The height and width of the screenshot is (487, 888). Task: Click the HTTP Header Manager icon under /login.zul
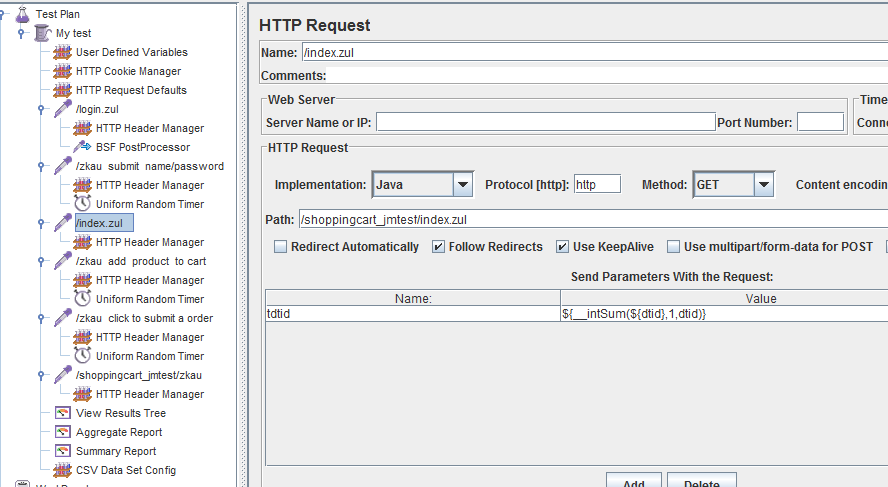point(82,128)
